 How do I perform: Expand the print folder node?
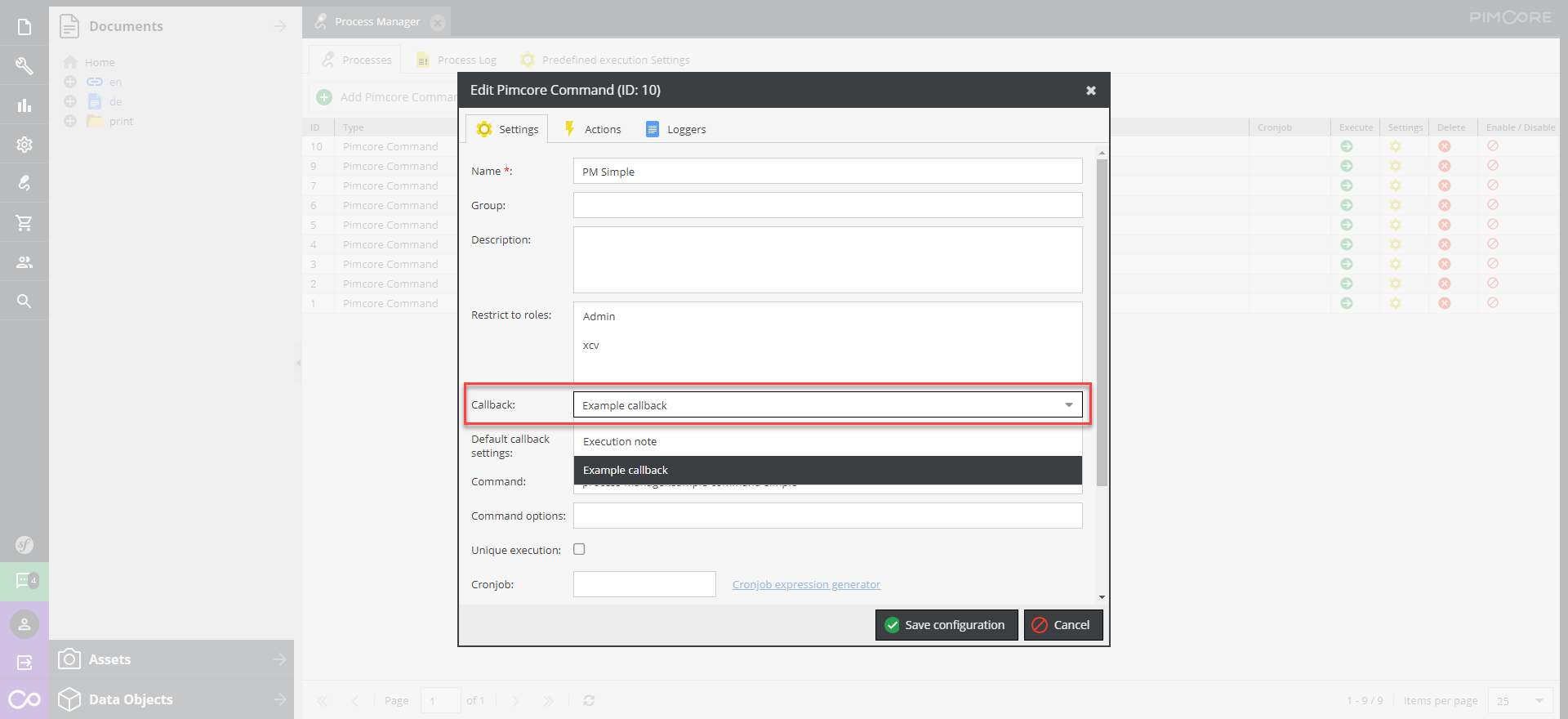(70, 121)
